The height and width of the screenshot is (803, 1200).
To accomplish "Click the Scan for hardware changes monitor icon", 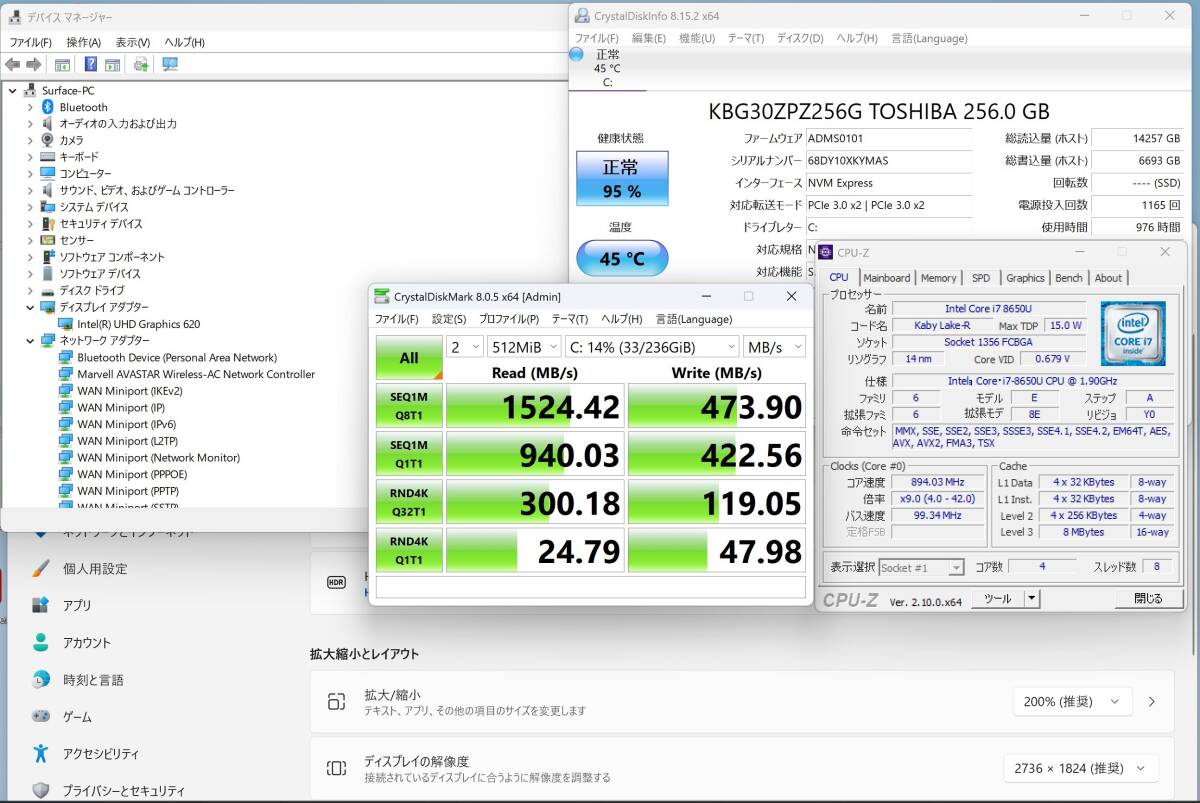I will (x=170, y=65).
